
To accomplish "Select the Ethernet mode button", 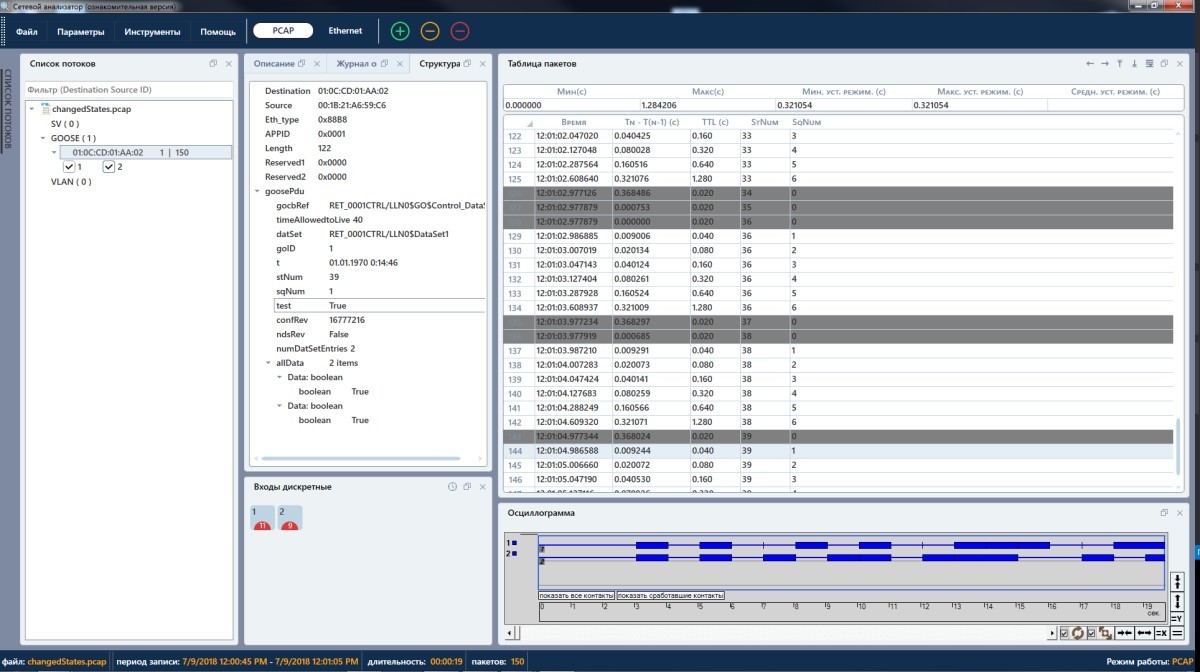I will tap(346, 31).
